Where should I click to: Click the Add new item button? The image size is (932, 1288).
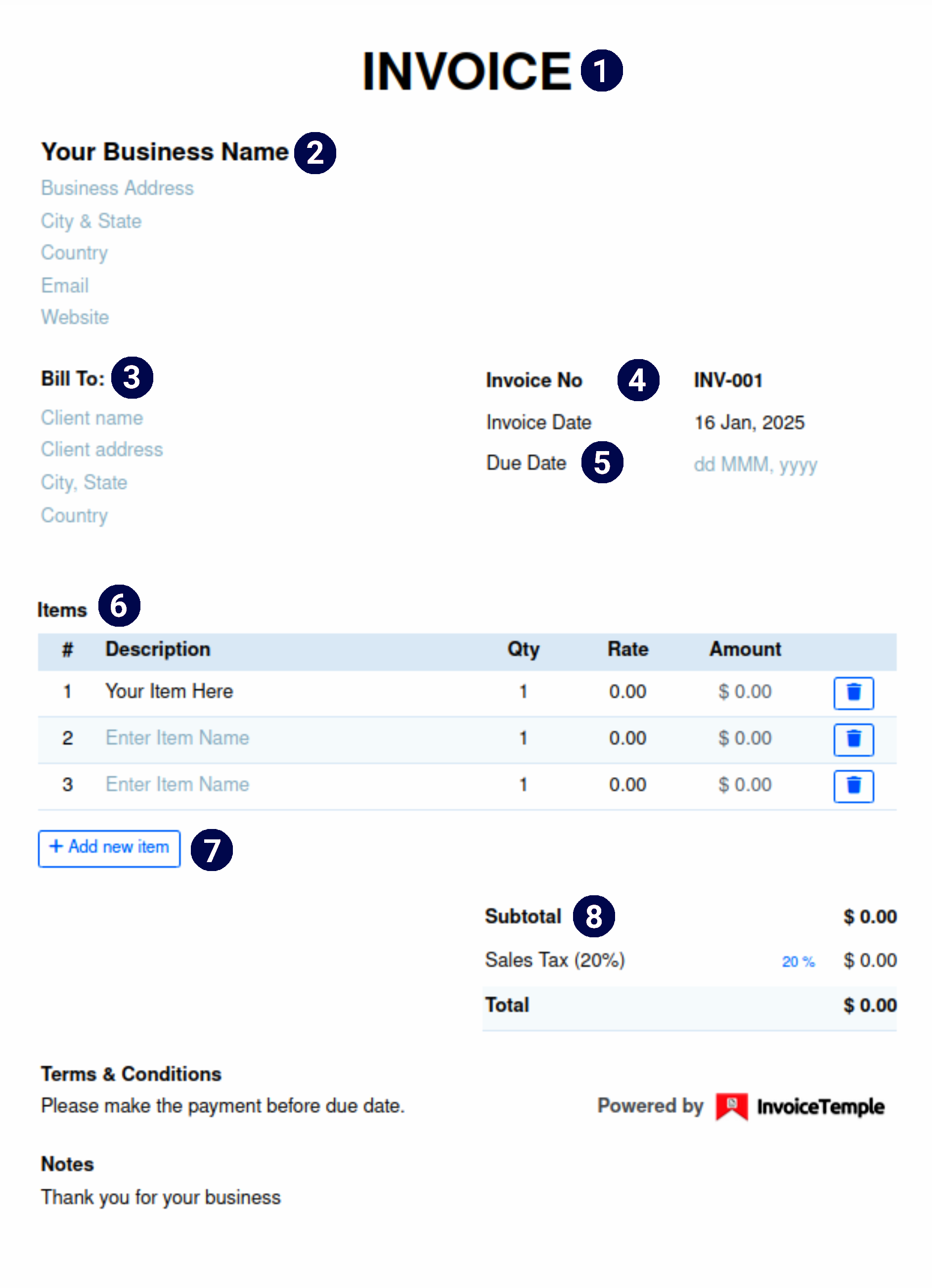(x=110, y=848)
